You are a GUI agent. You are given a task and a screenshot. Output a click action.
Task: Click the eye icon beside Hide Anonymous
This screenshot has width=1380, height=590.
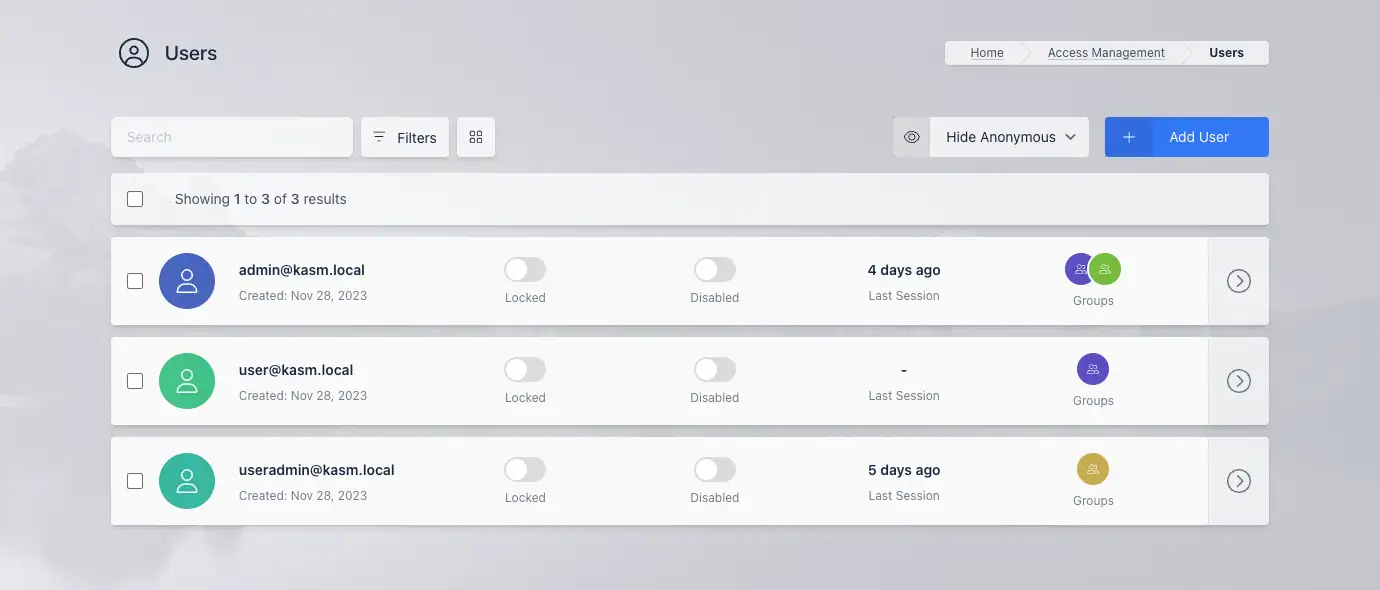tap(911, 137)
